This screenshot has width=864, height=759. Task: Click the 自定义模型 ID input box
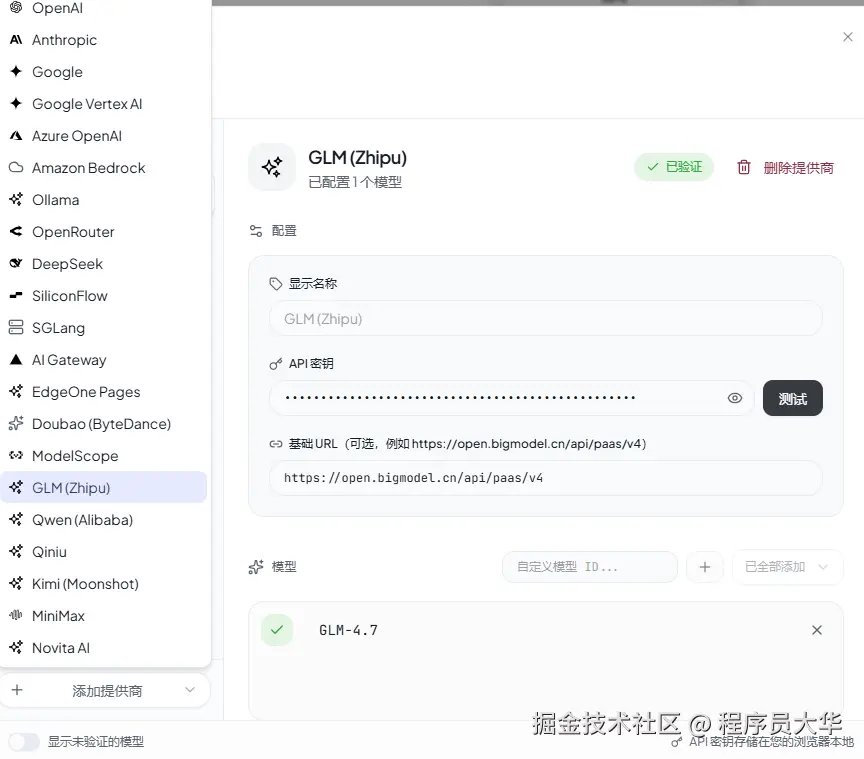(590, 567)
